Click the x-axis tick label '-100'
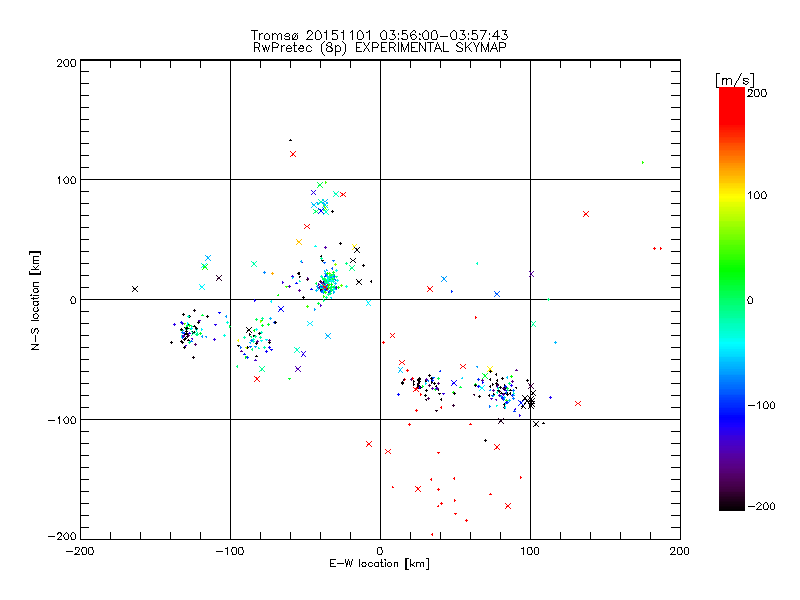Screen dimensions: 800x600 [x=230, y=552]
